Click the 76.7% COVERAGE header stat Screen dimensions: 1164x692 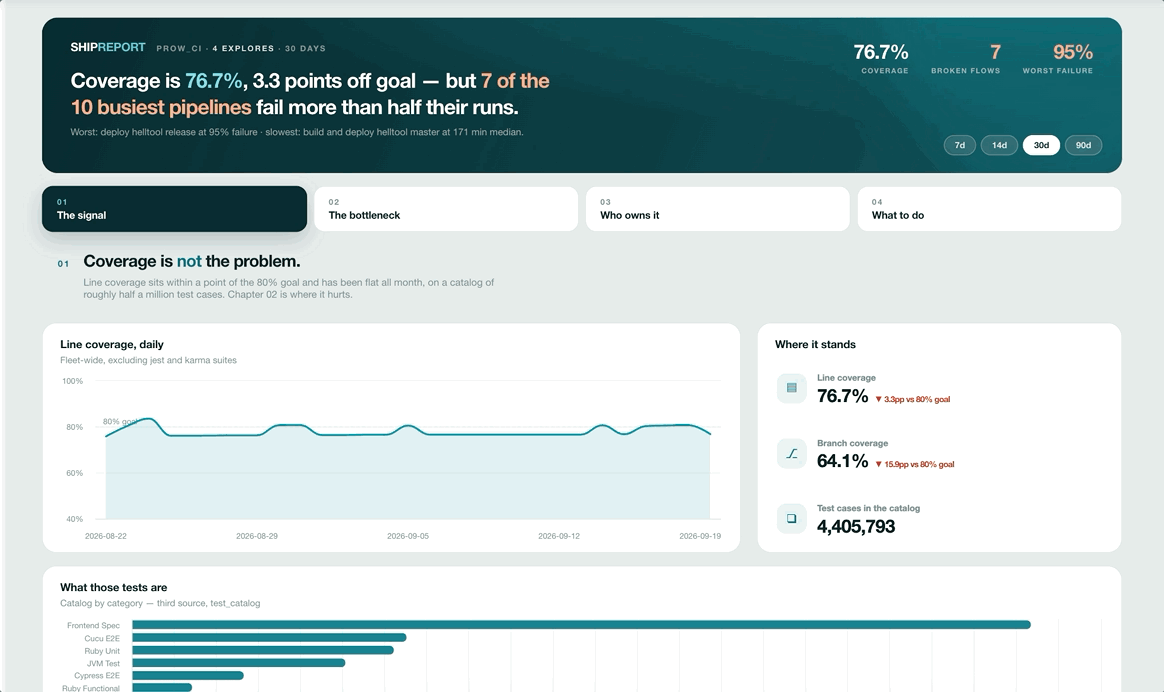click(881, 58)
